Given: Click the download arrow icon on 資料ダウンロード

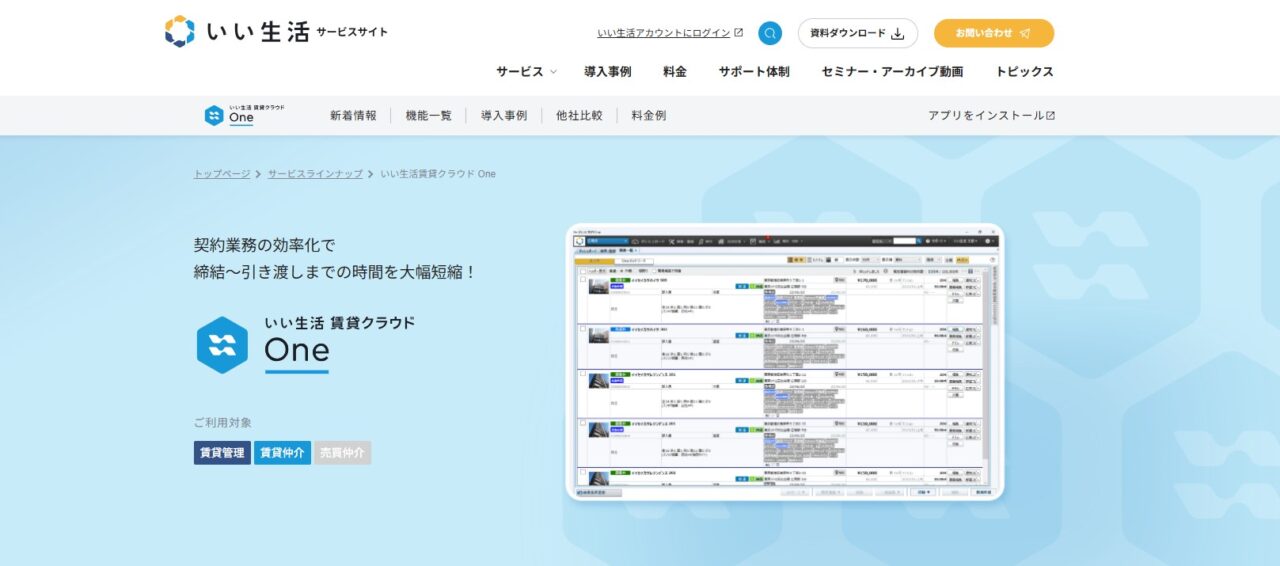Looking at the screenshot, I should tap(897, 33).
